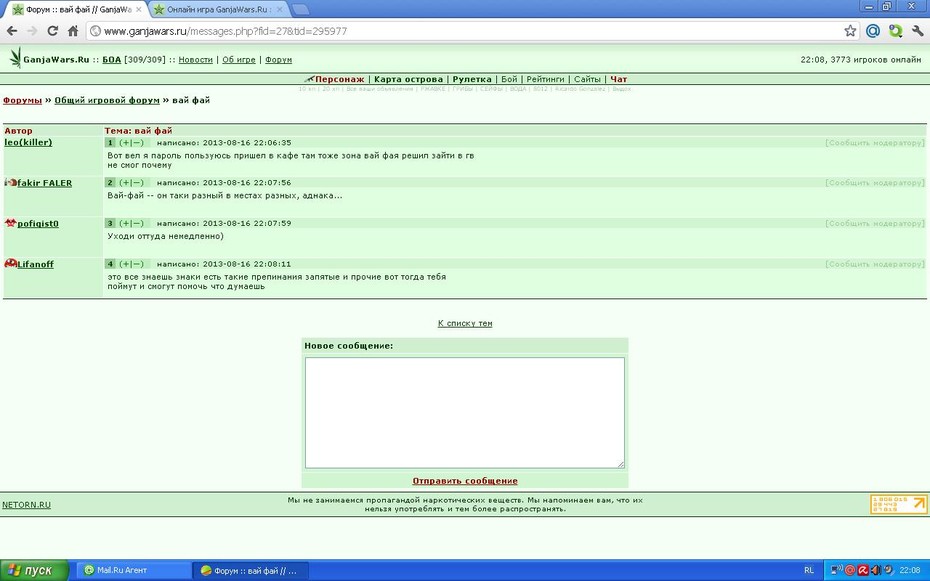This screenshot has width=930, height=581.
Task: Open the leo(killer) author profile
Action: pos(28,142)
